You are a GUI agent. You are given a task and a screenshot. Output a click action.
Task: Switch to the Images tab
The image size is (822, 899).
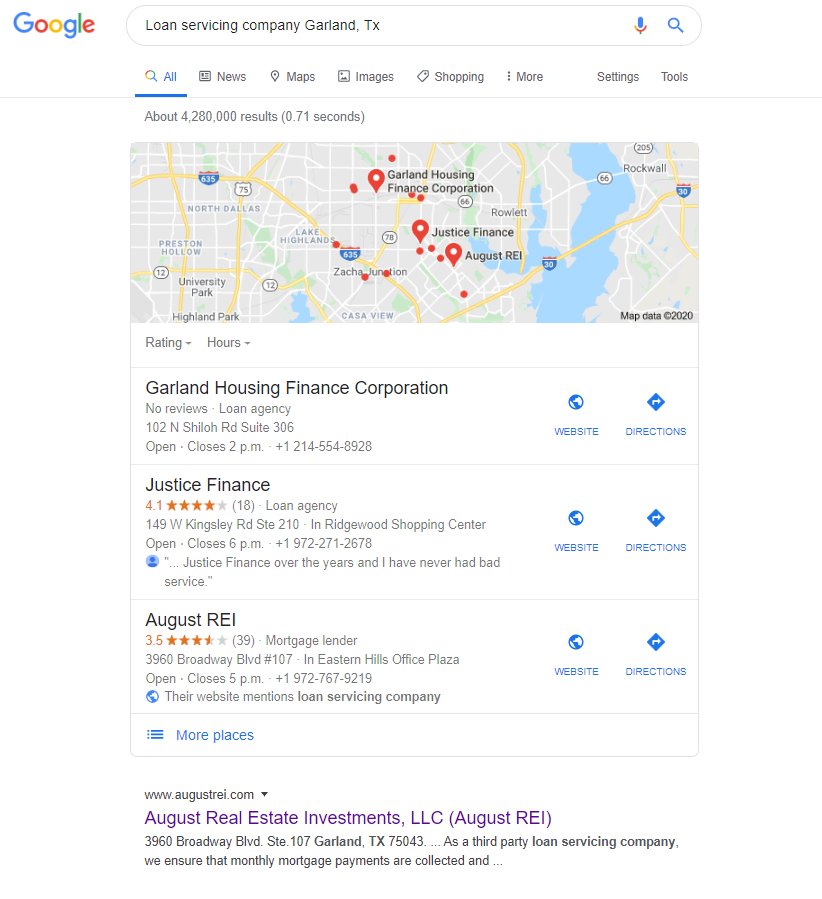coord(366,77)
